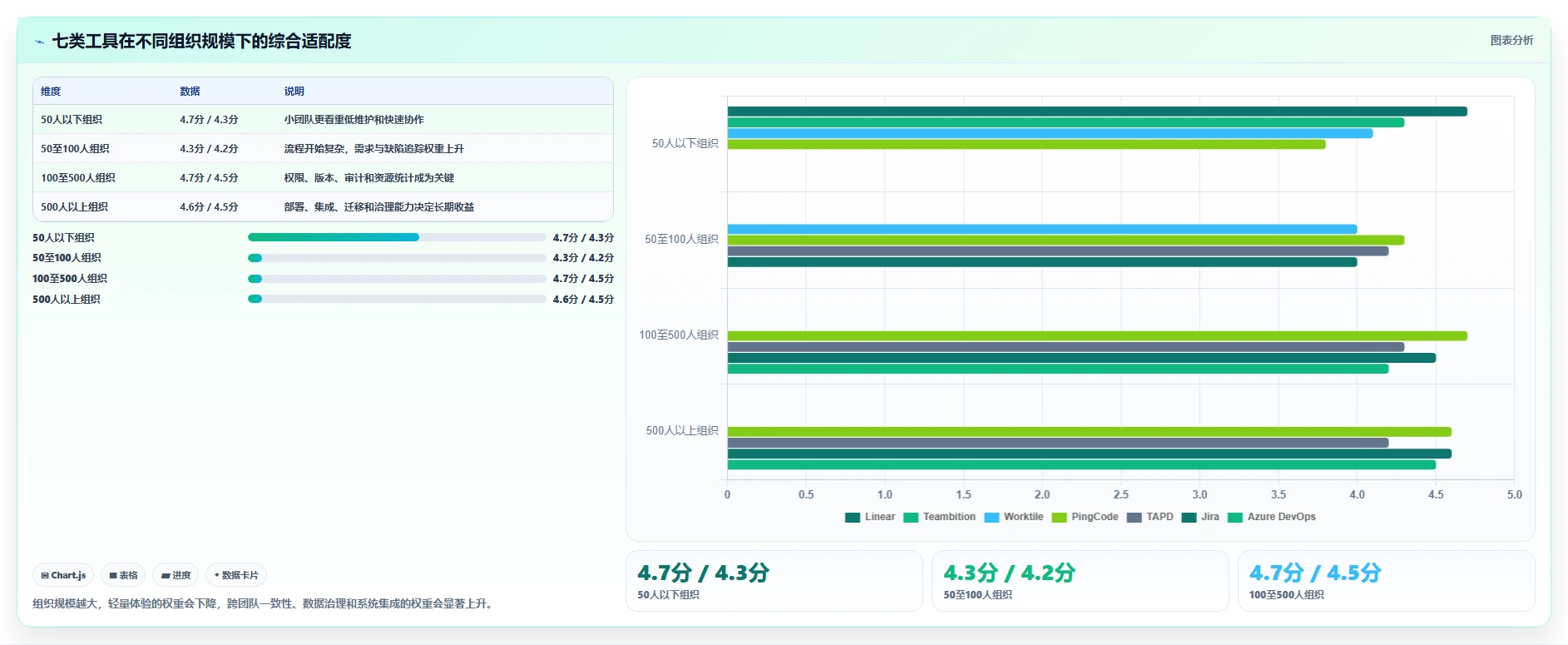This screenshot has height=645, width=1568.
Task: Click the Linear bar in 50人以下组织 chart group
Action: pyautogui.click(x=1097, y=112)
